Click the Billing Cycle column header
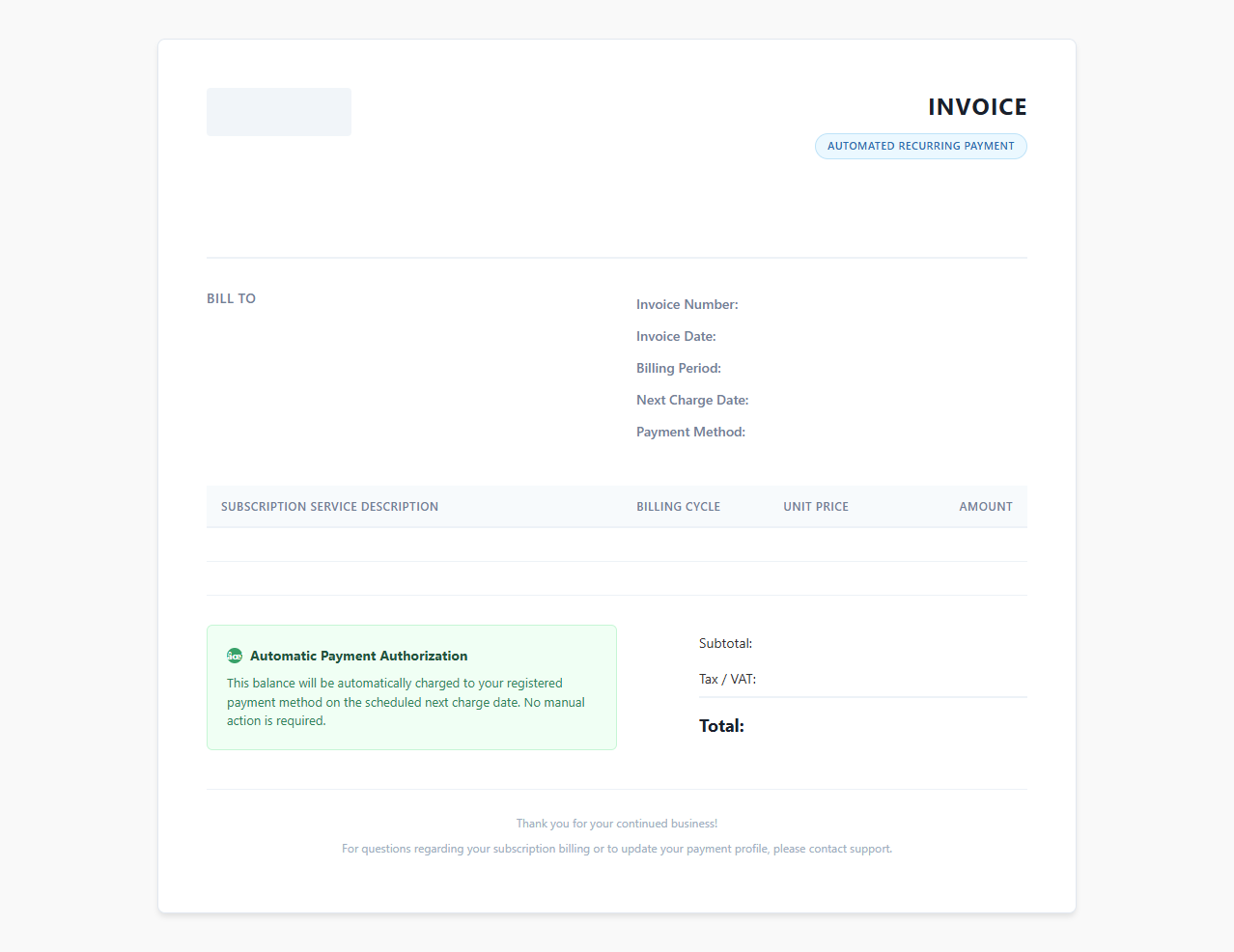1234x952 pixels. [x=678, y=507]
